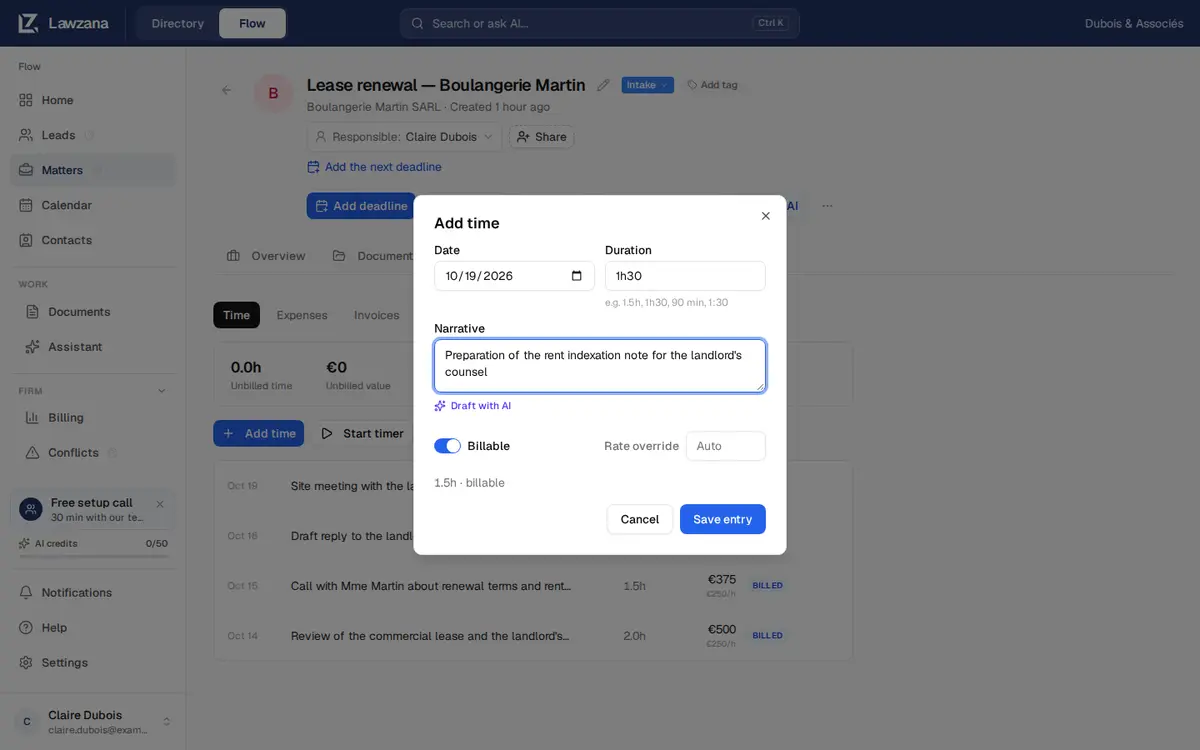Expand the Claire Dubois account switcher
The image size is (1200, 750).
pos(93,721)
